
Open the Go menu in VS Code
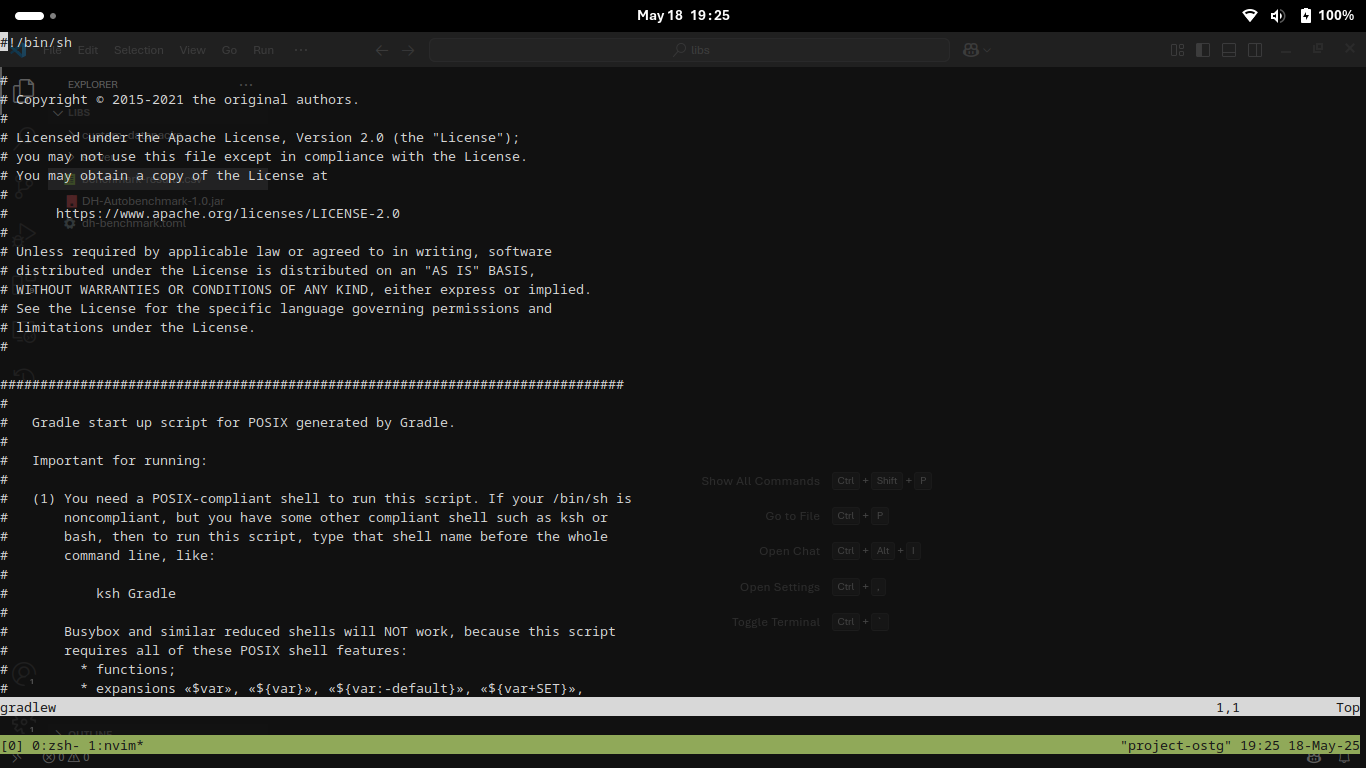point(229,50)
